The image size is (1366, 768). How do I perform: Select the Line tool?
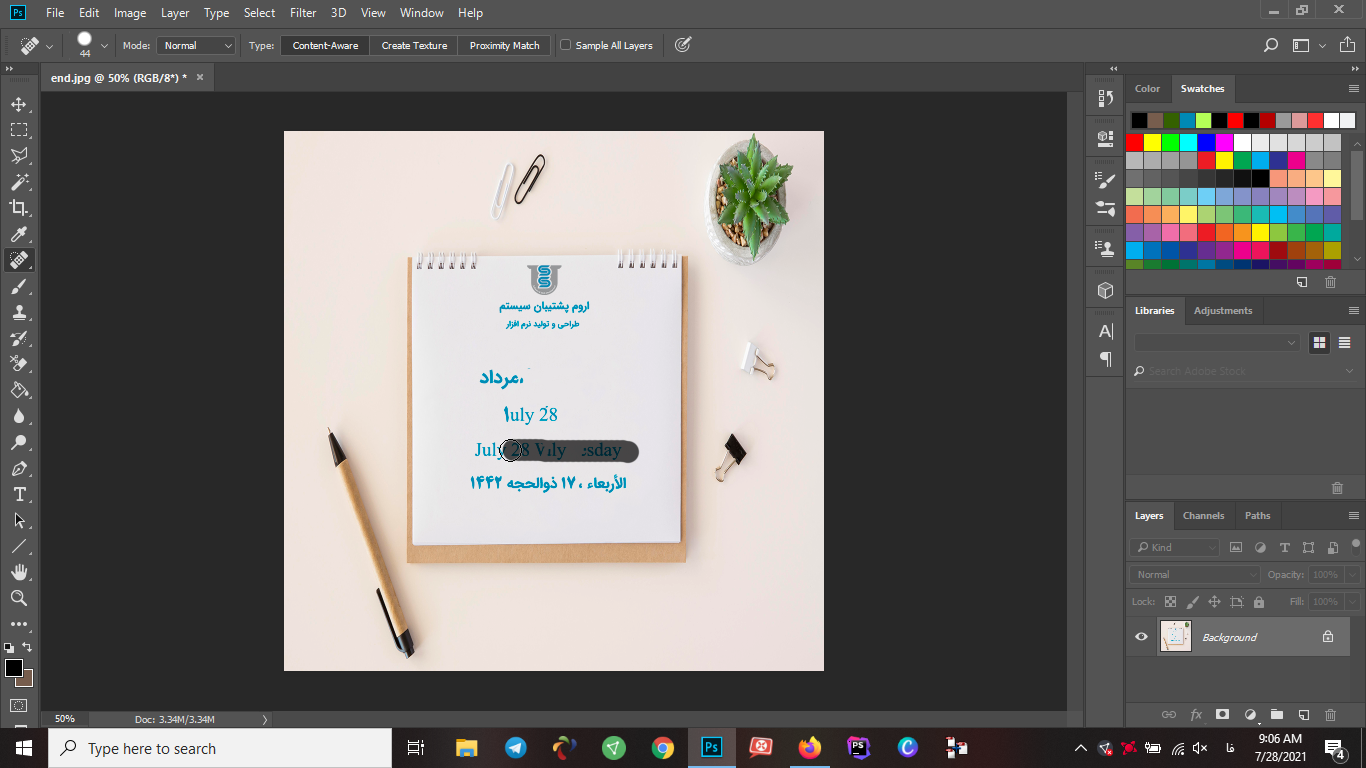[x=18, y=546]
